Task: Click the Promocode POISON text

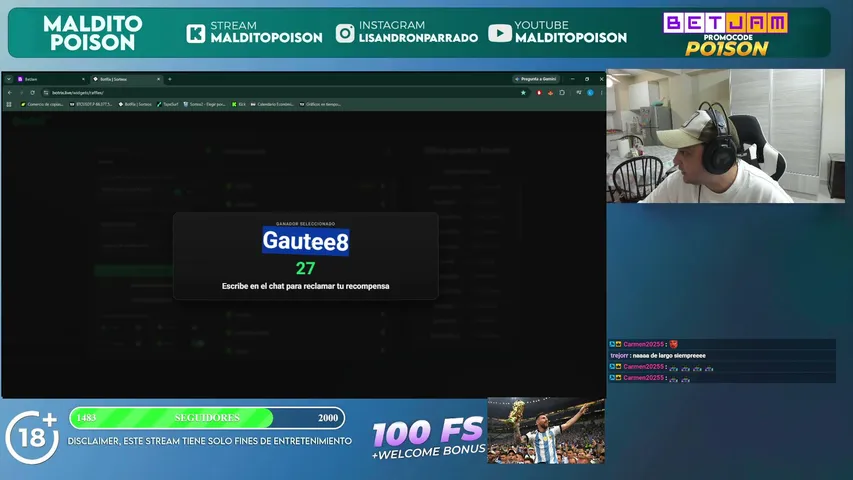Action: point(727,46)
